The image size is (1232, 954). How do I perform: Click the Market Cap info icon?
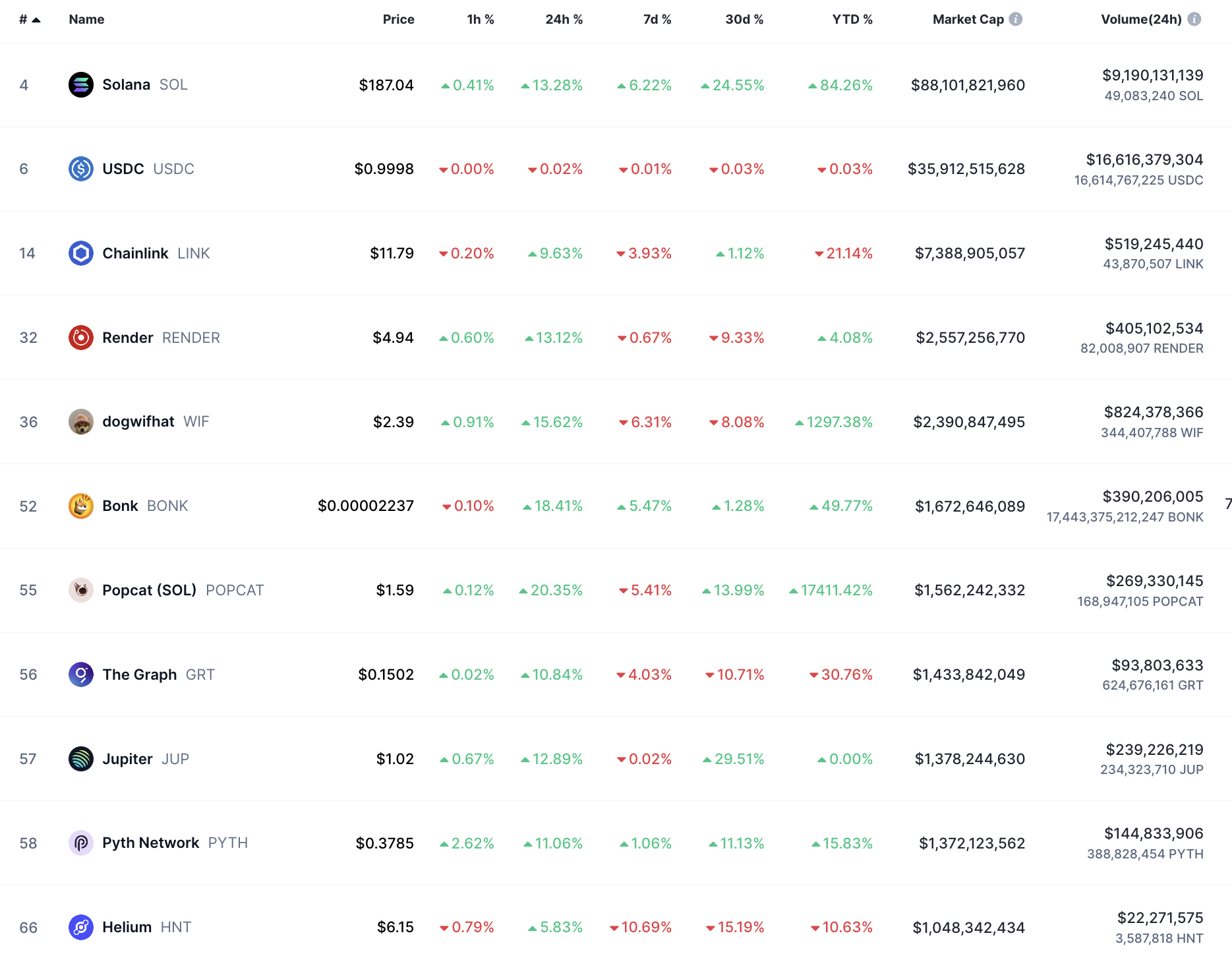click(1016, 19)
